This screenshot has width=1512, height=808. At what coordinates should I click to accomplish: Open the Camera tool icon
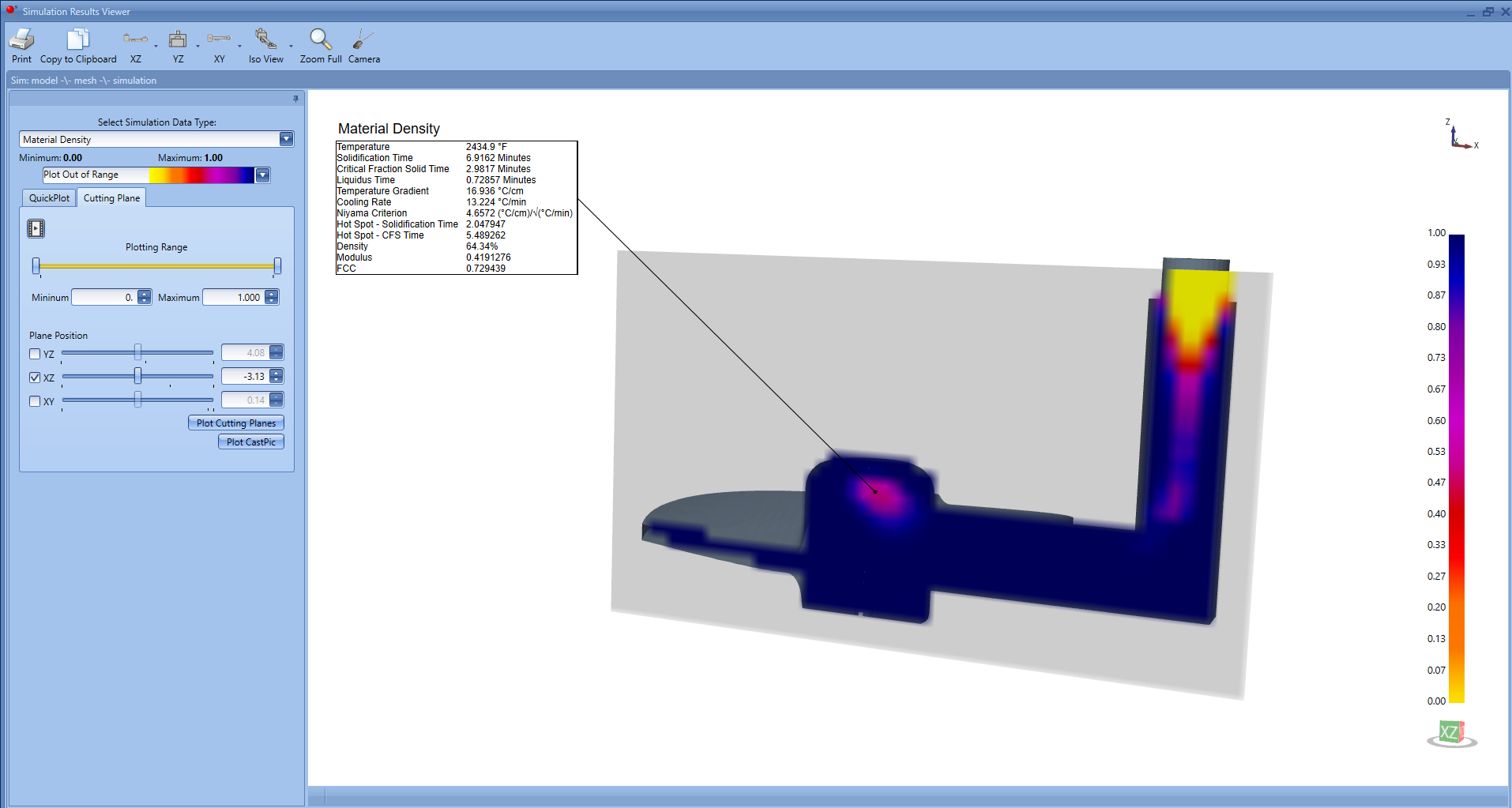[363, 39]
